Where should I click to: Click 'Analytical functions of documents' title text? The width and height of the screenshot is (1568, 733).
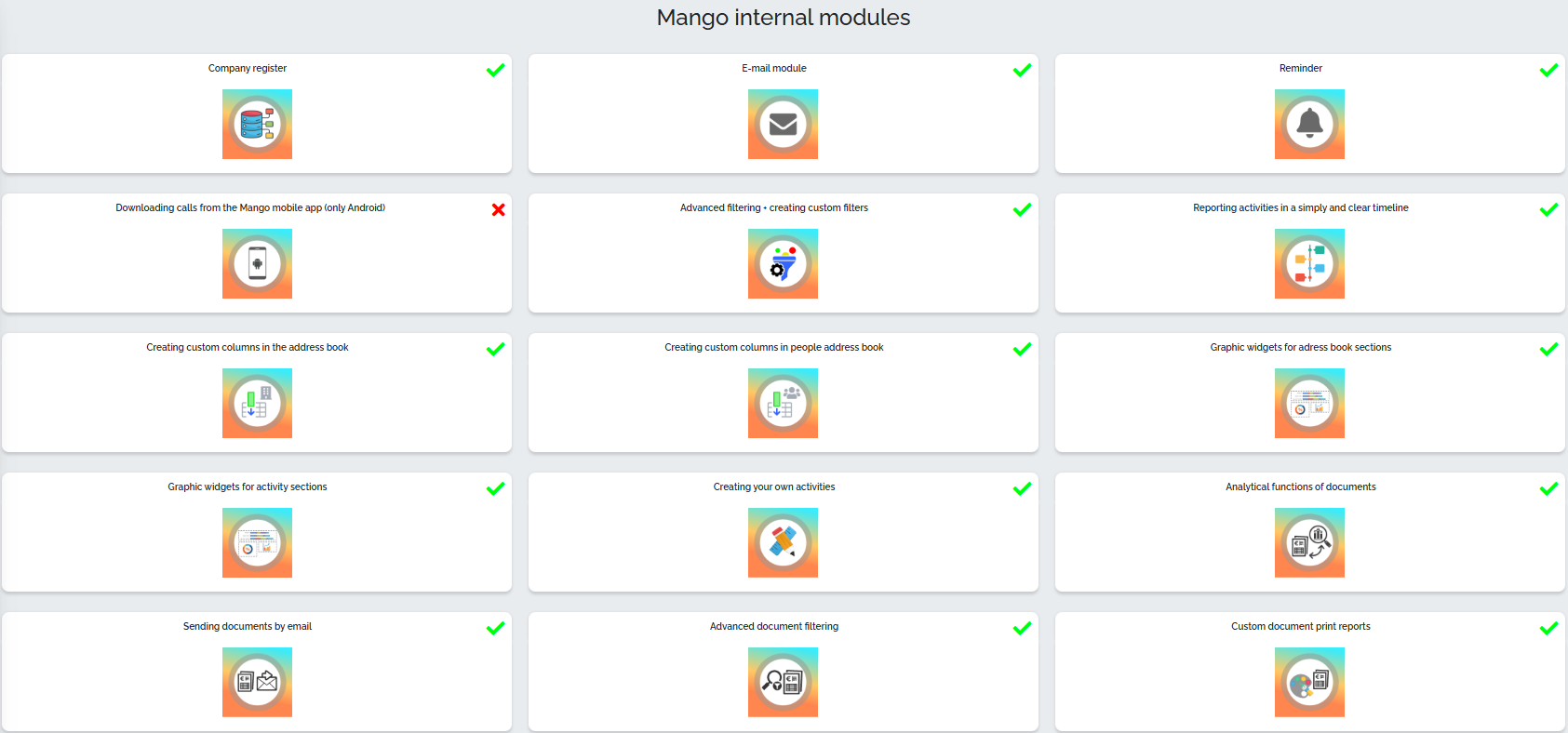click(1301, 486)
